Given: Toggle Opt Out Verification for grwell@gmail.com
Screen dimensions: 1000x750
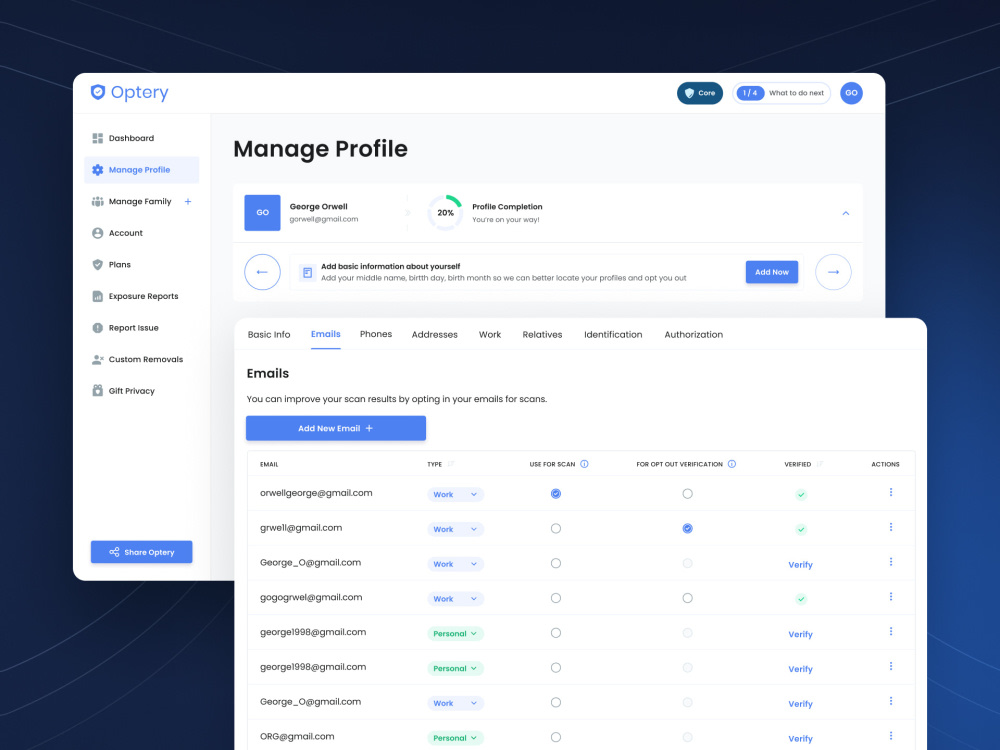Looking at the screenshot, I should click(688, 529).
